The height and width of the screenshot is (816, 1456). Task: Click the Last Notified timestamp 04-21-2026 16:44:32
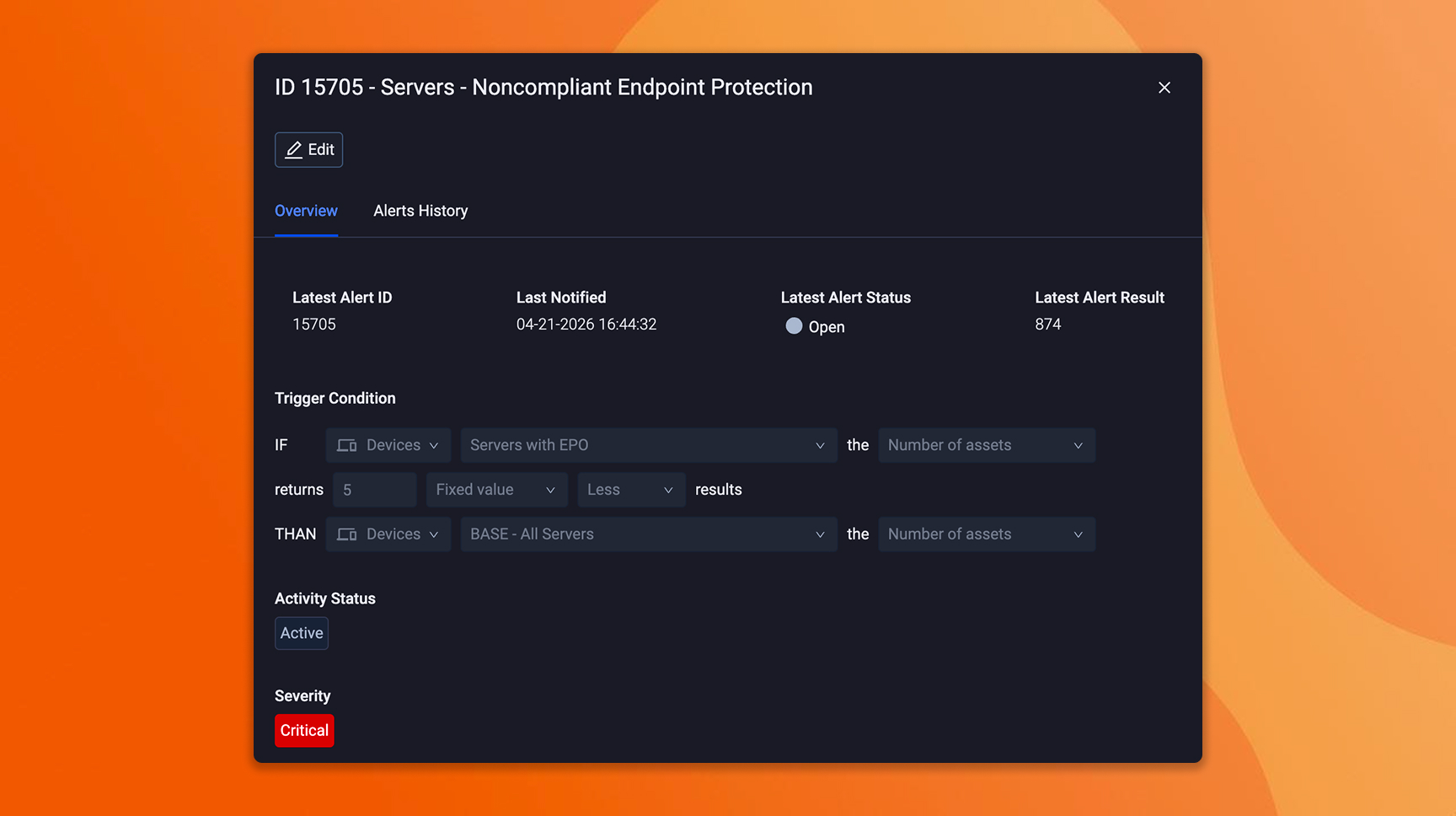(x=586, y=325)
